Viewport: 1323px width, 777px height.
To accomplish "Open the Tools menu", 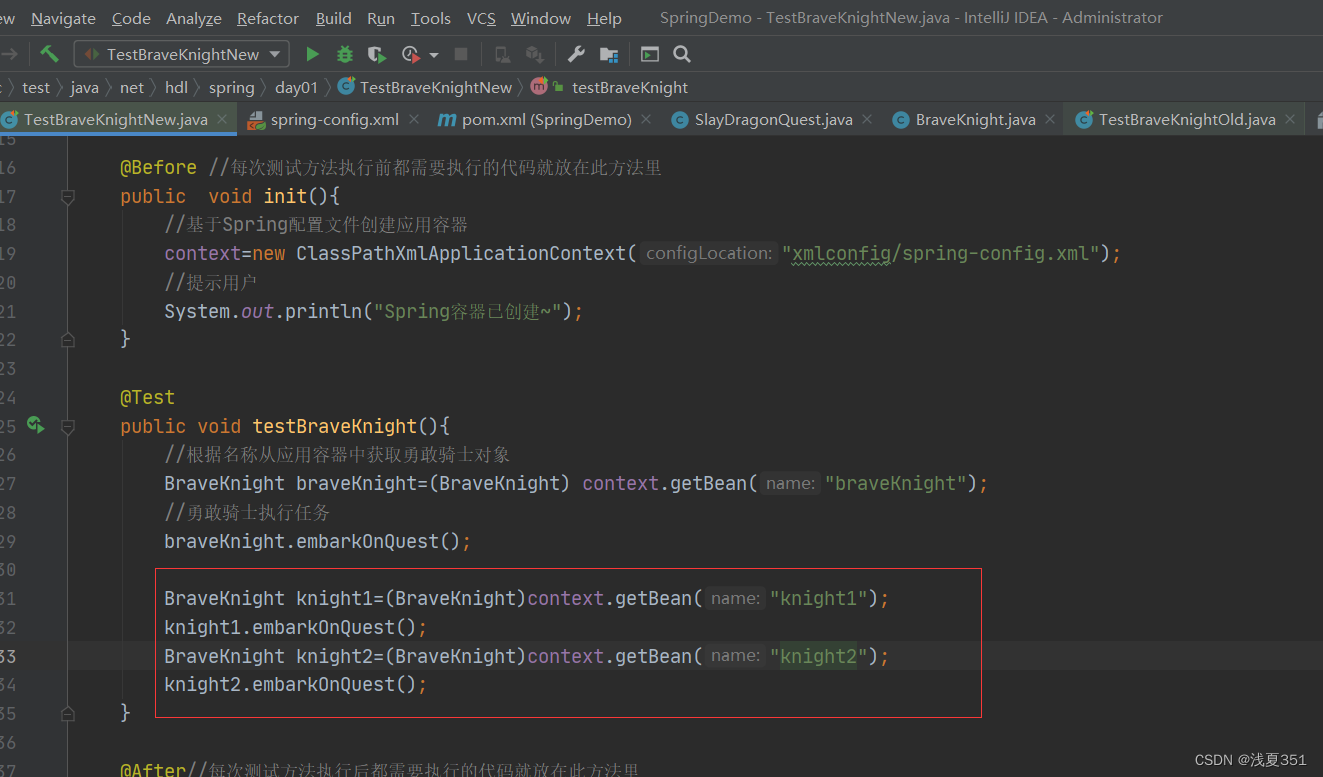I will (x=431, y=18).
